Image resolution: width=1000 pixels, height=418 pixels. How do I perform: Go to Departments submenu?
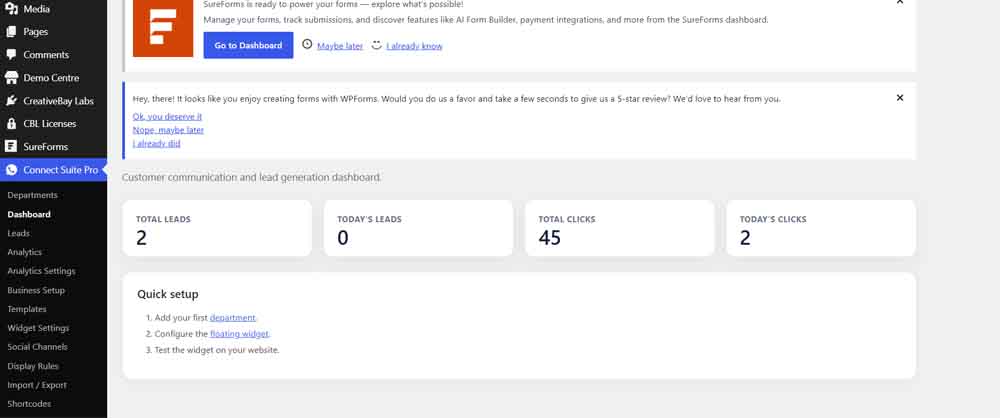coord(33,195)
